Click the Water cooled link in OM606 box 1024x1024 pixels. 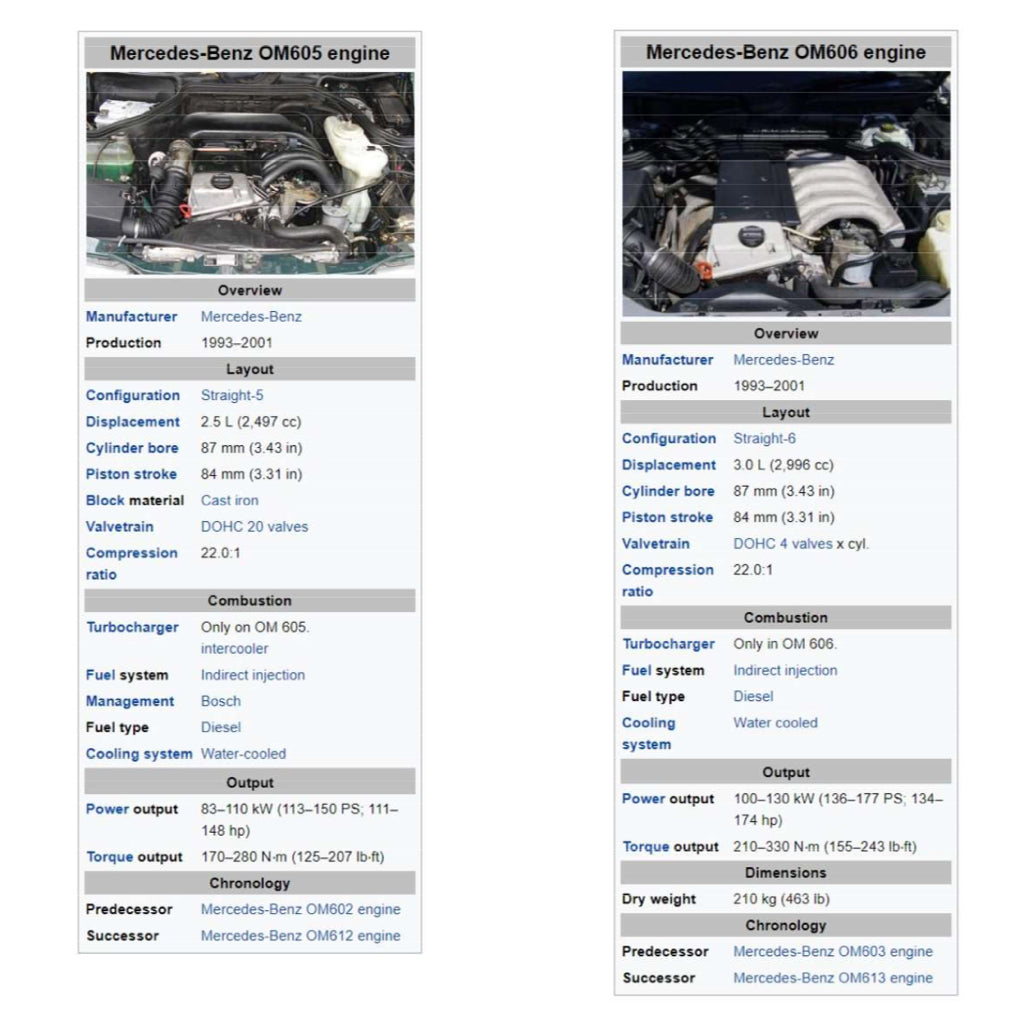[x=775, y=722]
